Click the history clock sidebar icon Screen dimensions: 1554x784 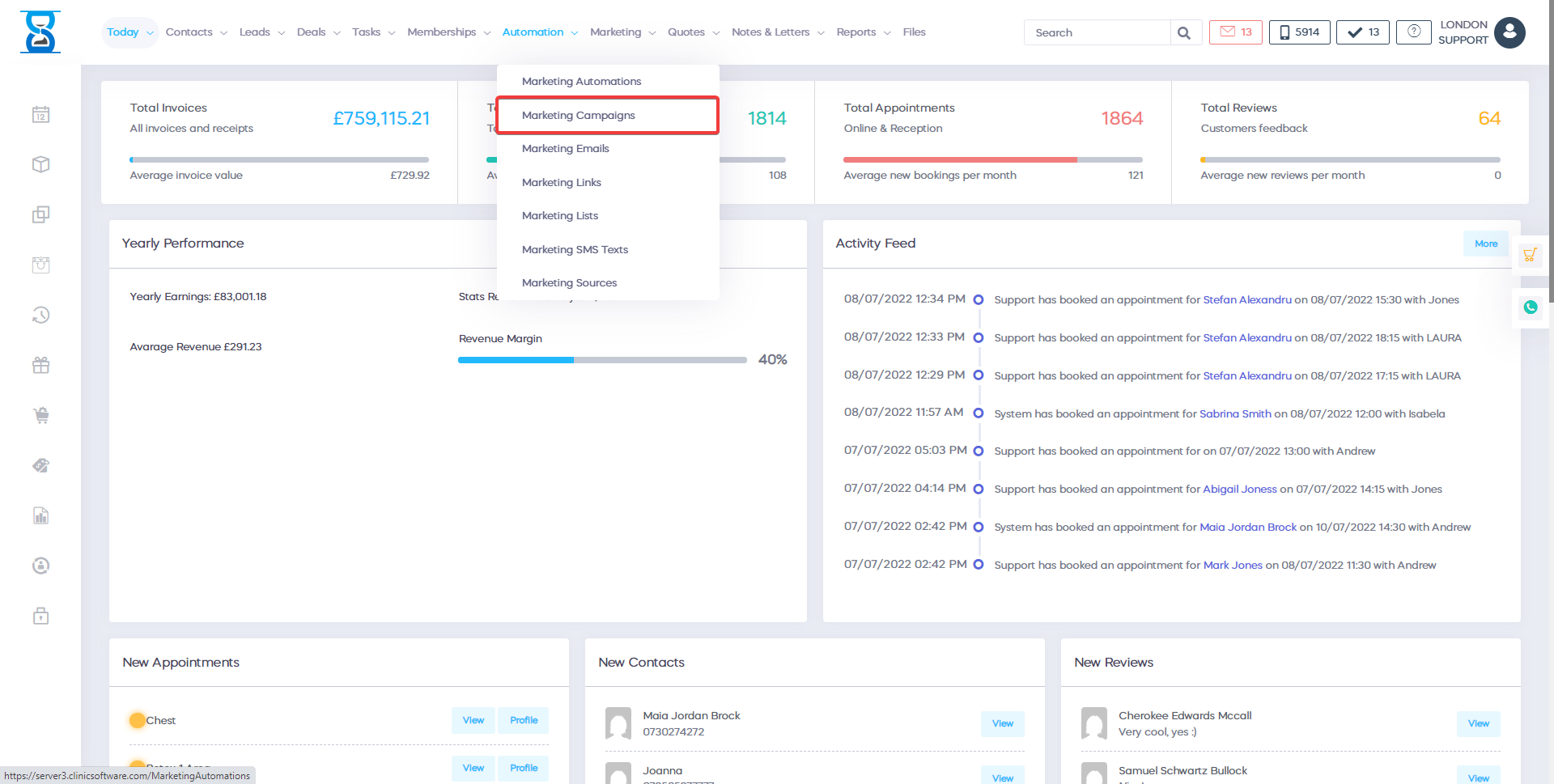coord(41,315)
